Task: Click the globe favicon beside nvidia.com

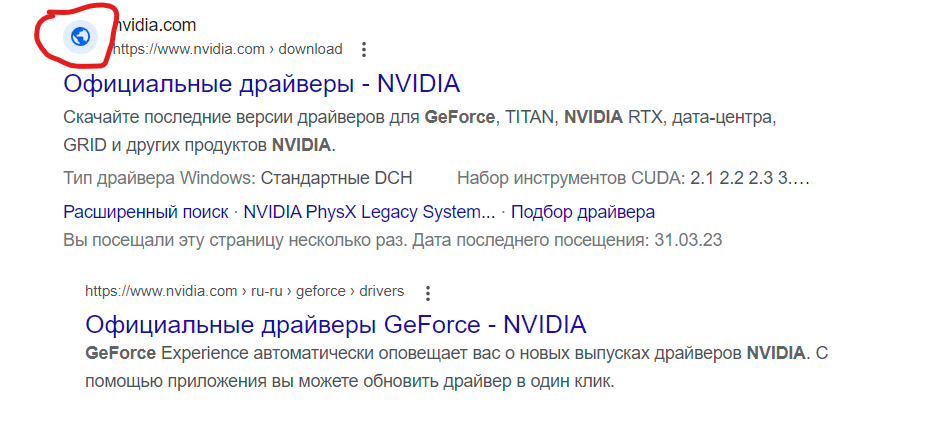Action: point(81,37)
